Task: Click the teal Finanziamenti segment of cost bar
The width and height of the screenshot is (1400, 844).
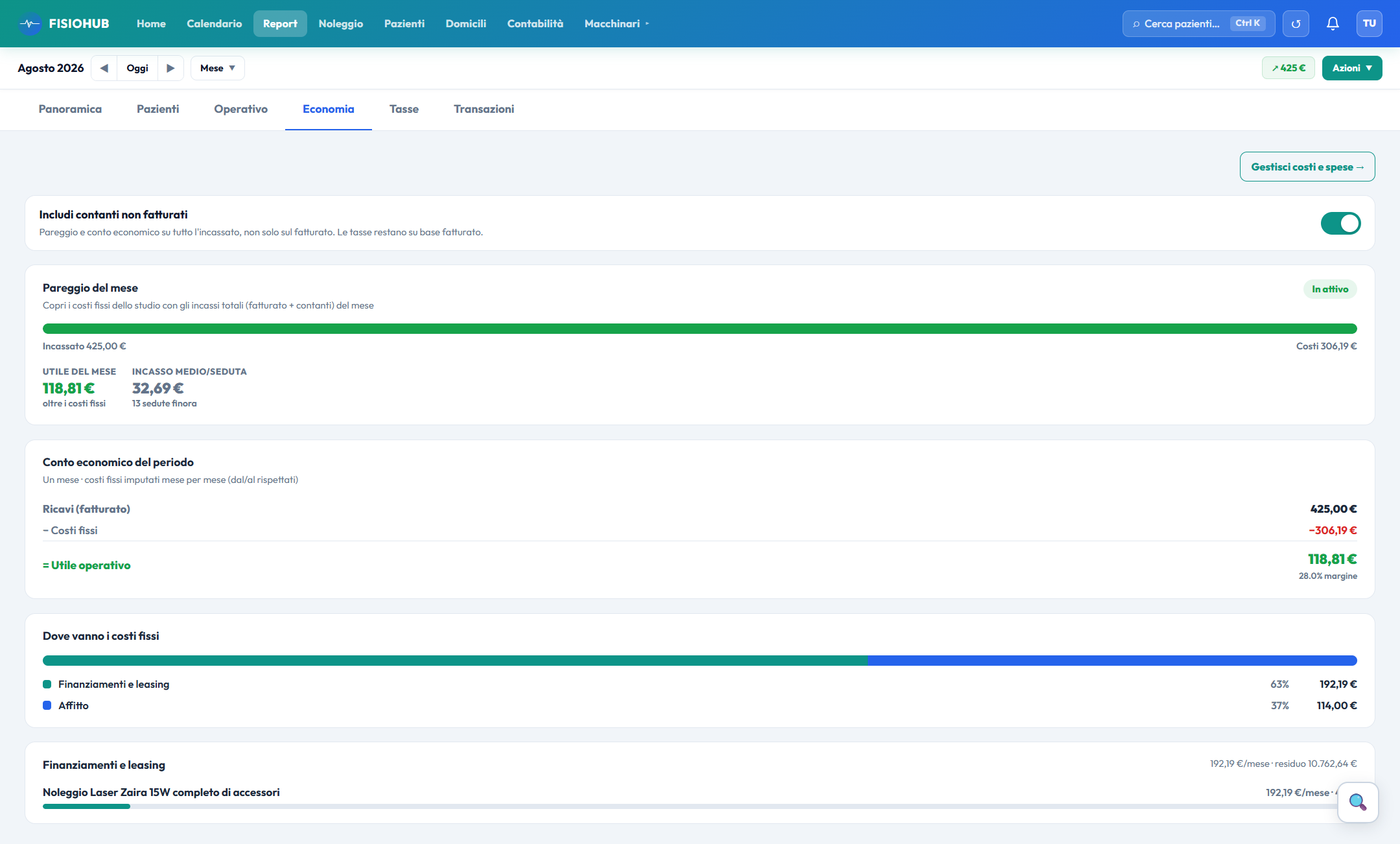Action: [455, 661]
